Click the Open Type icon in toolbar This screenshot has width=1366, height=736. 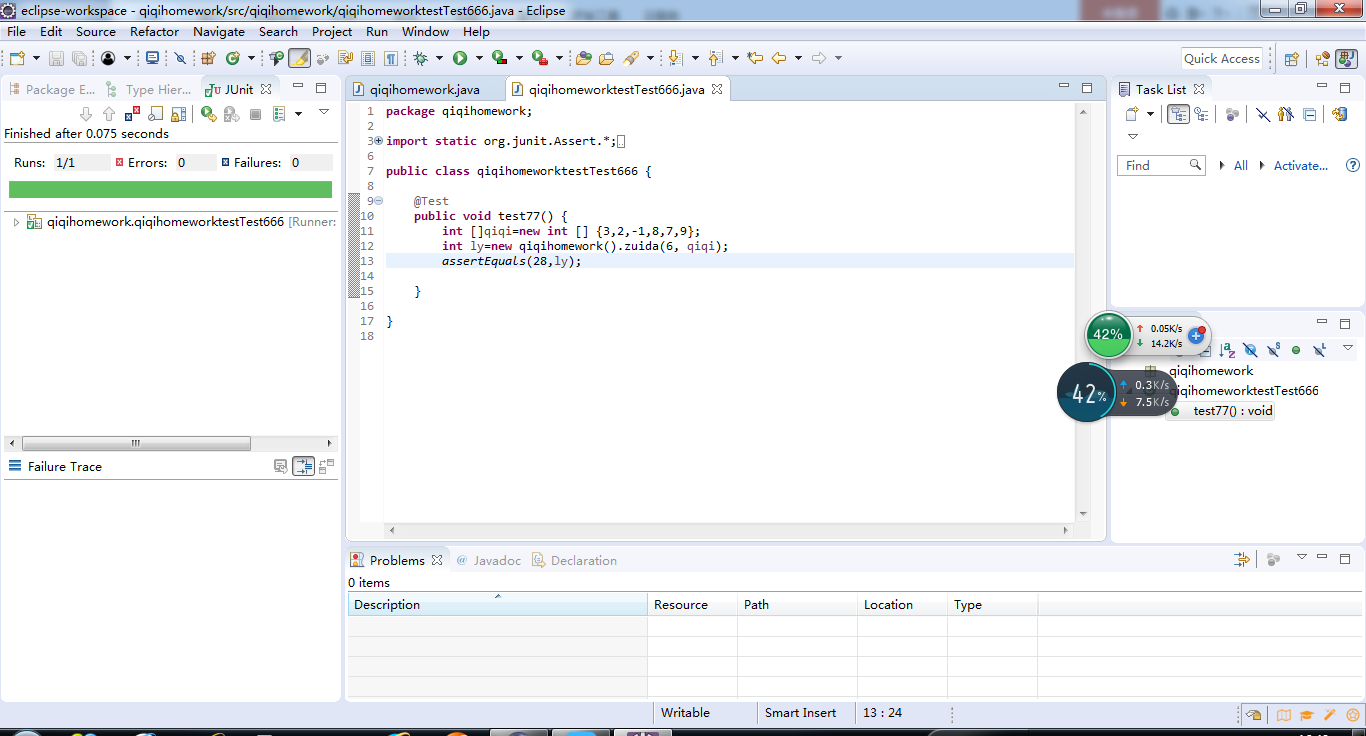coord(584,58)
